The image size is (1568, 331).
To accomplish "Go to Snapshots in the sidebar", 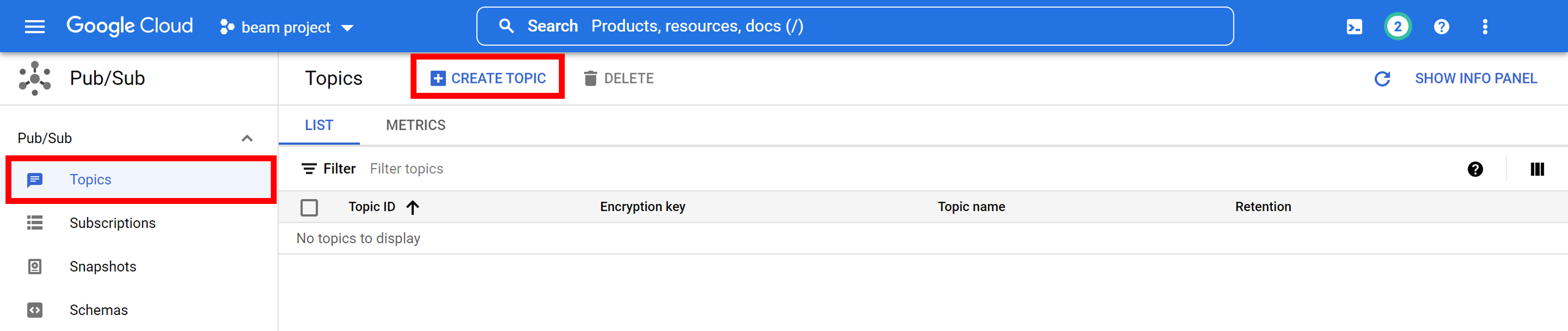I will [103, 266].
